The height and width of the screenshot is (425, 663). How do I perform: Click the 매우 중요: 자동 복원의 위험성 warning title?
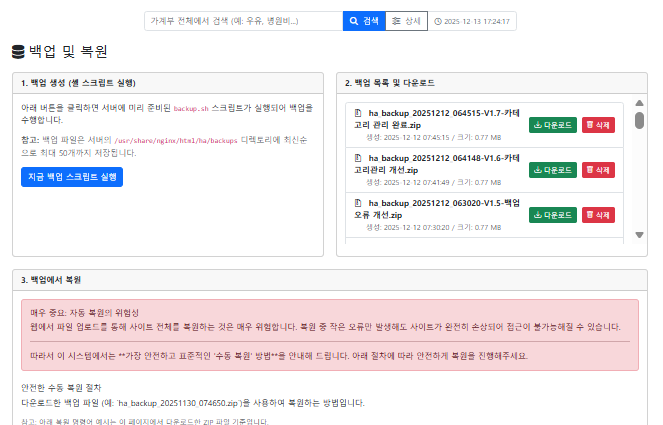[85, 313]
